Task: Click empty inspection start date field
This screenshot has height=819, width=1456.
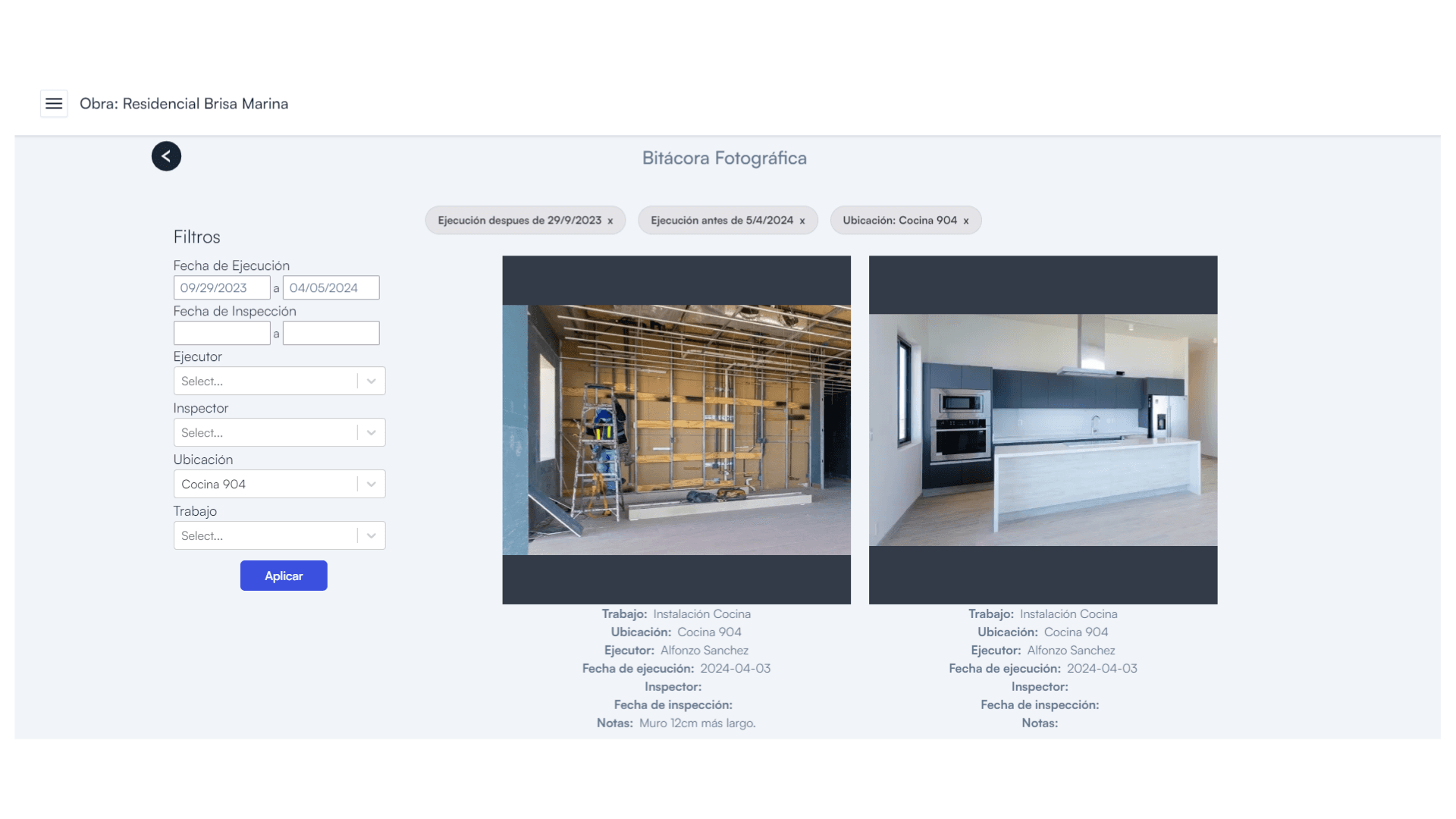Action: point(221,333)
